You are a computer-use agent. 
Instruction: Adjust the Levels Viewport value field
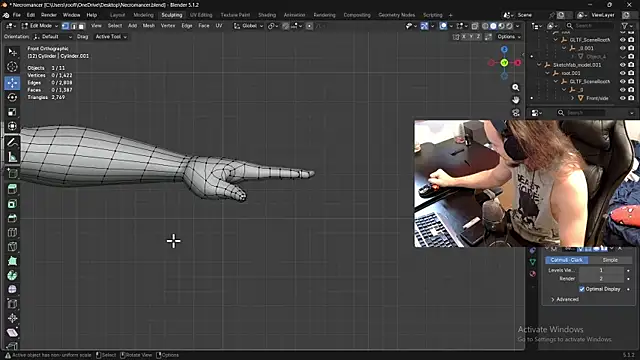point(601,270)
